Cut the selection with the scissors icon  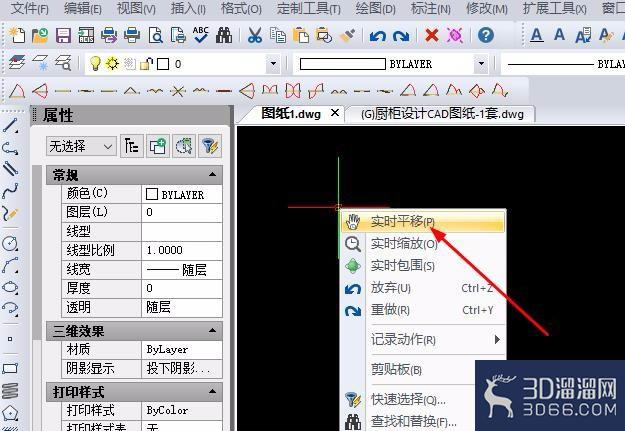point(255,35)
